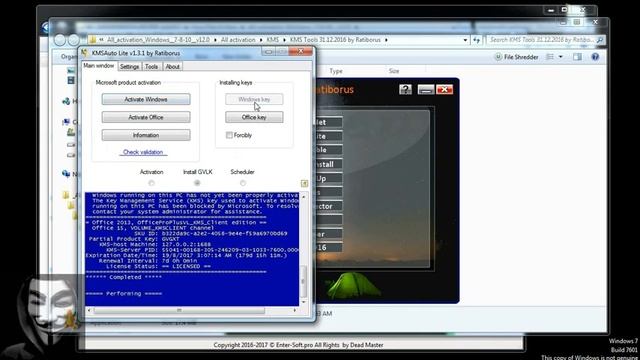Click the 'KMS' breadcrumb in address bar
The height and width of the screenshot is (360, 640).
coord(273,40)
